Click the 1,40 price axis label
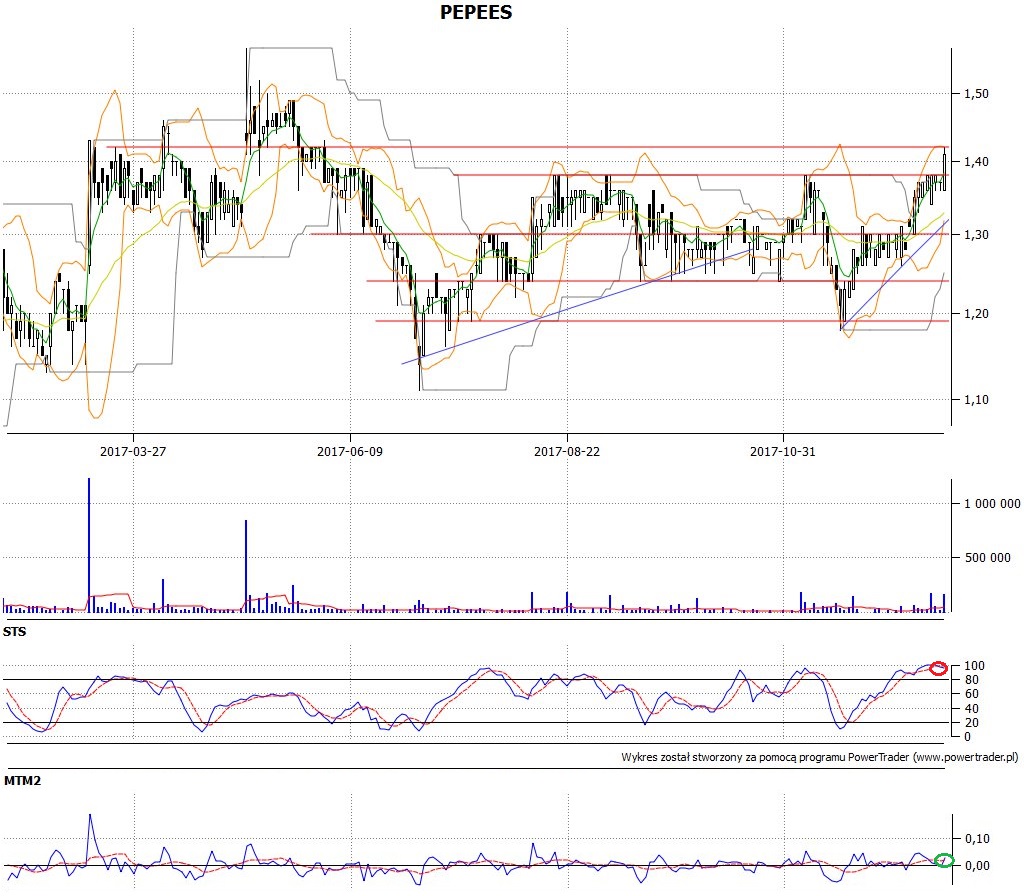The image size is (1024, 896). (977, 161)
